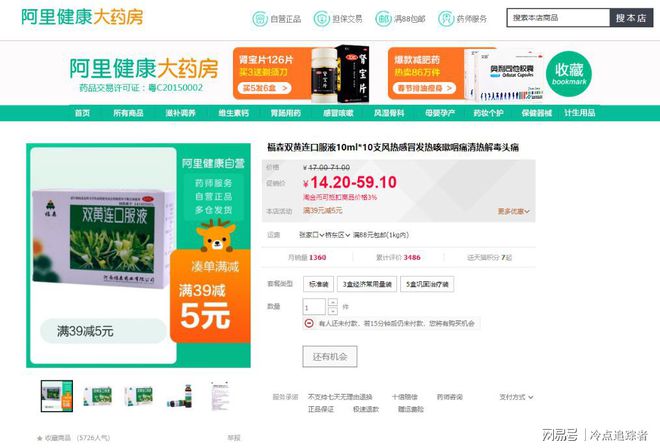This screenshot has height=448, width=660.
Task: Click the 药师咨询 service link
Action: click(x=450, y=397)
